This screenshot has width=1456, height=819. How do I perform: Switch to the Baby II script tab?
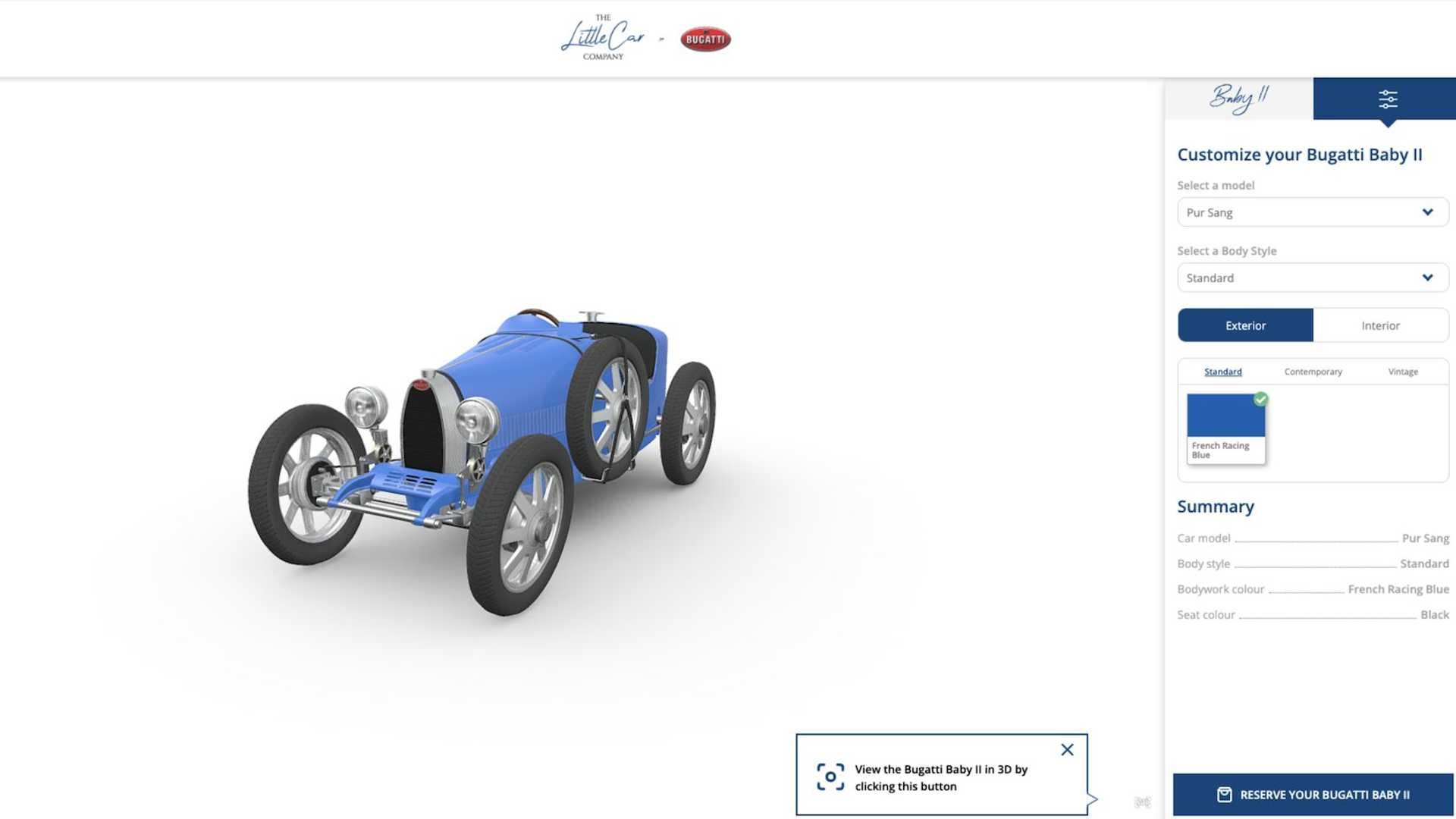1238,99
